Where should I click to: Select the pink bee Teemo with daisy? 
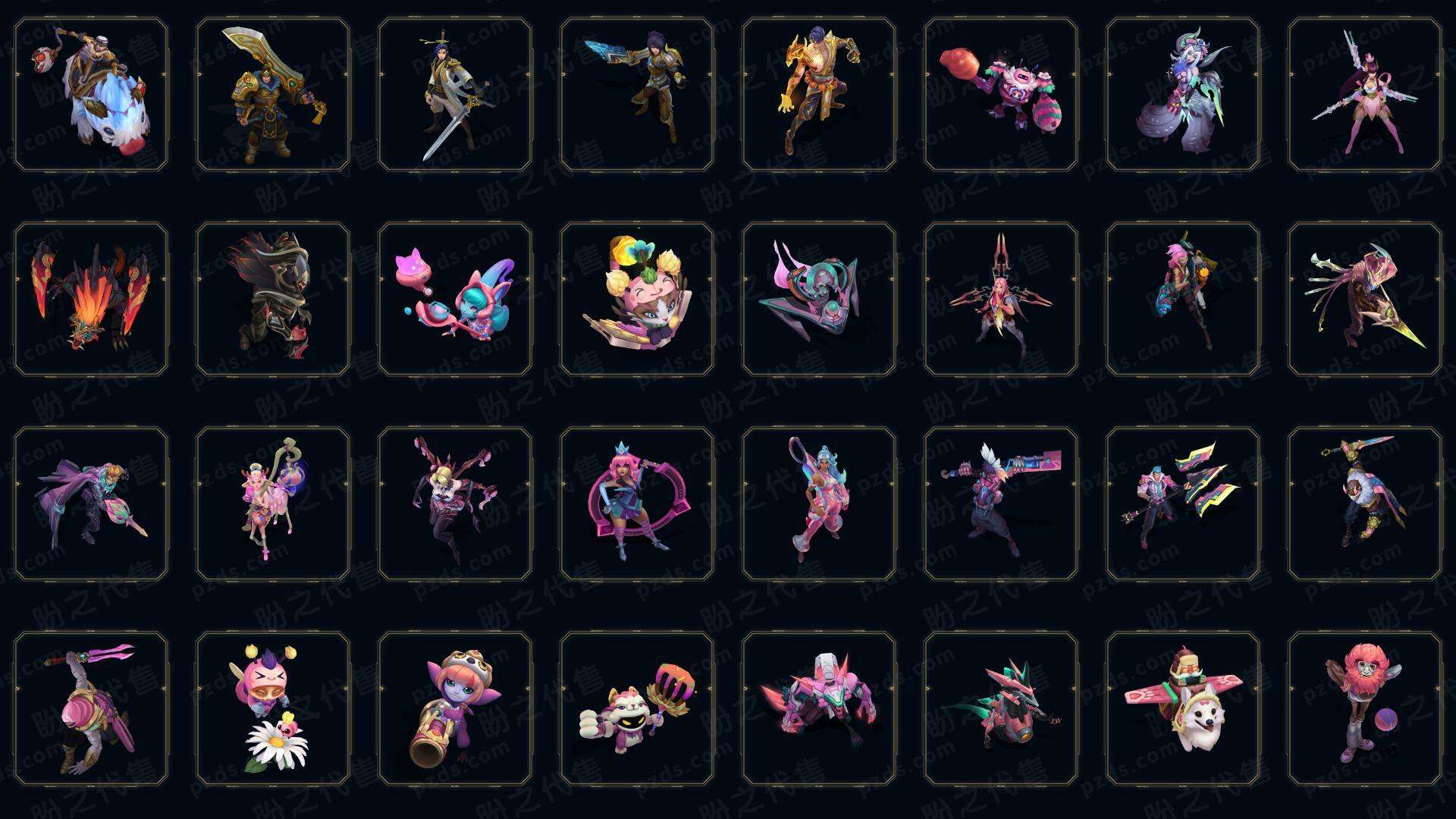coord(273,708)
